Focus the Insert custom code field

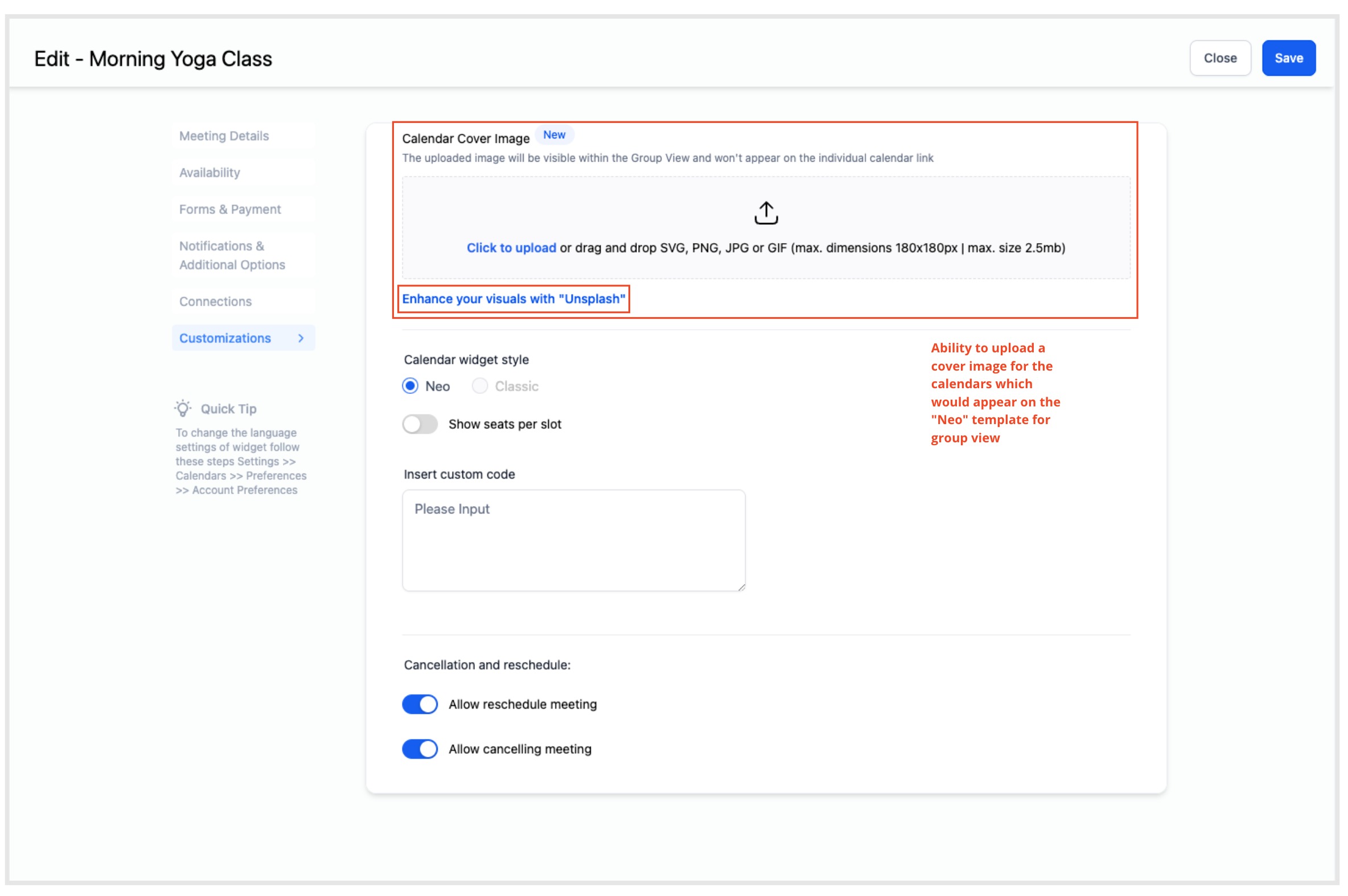[573, 540]
